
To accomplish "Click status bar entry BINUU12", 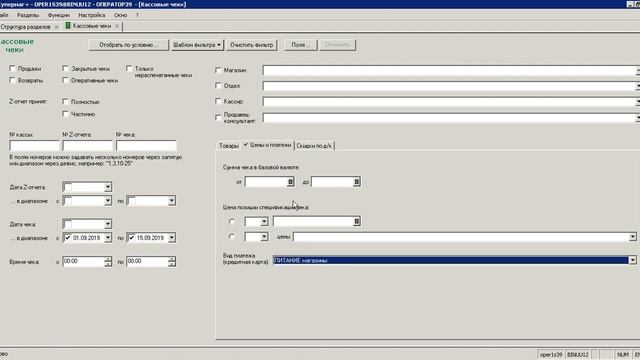I will tap(578, 355).
